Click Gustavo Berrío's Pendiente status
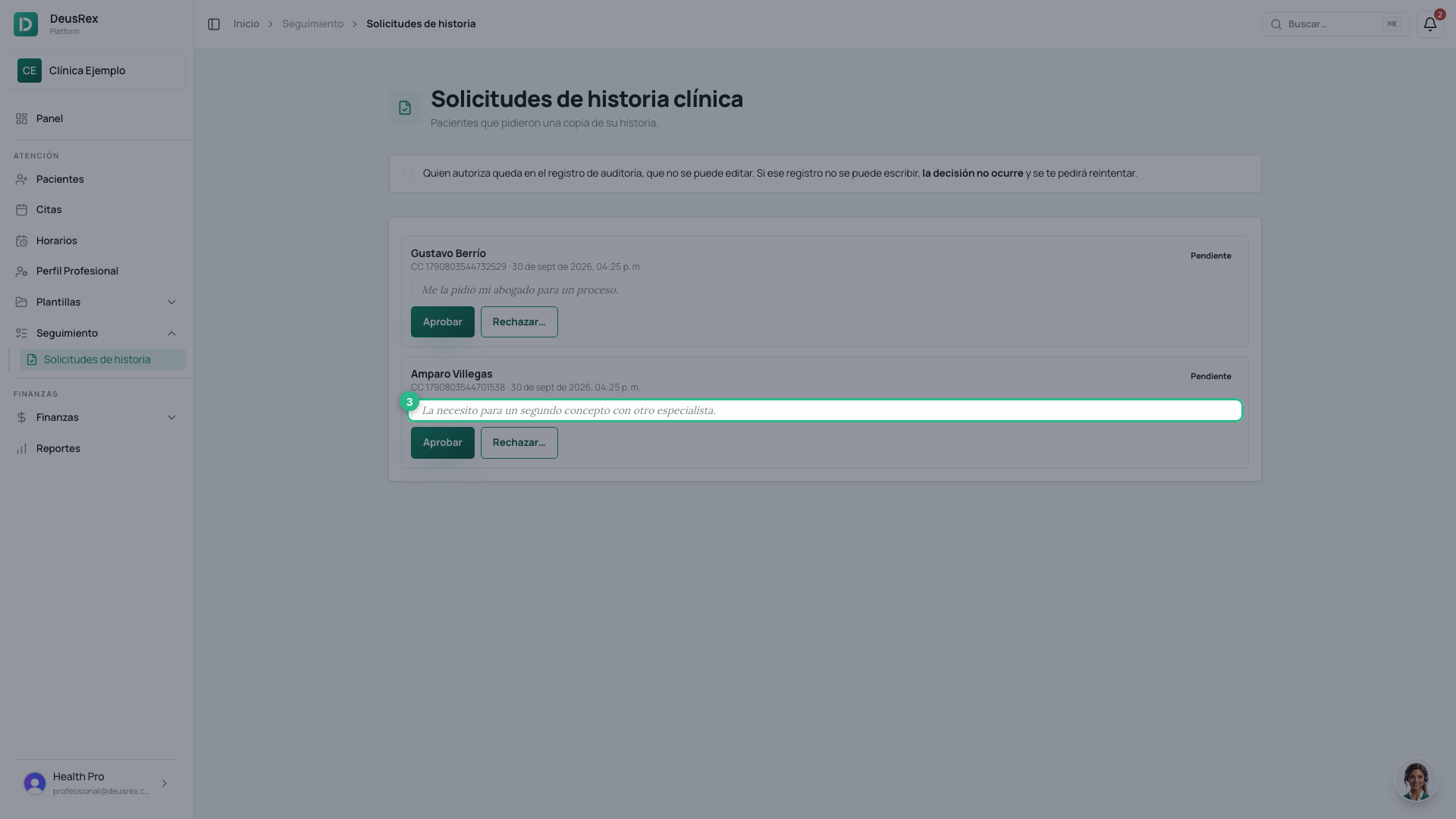1456x819 pixels. click(1210, 256)
